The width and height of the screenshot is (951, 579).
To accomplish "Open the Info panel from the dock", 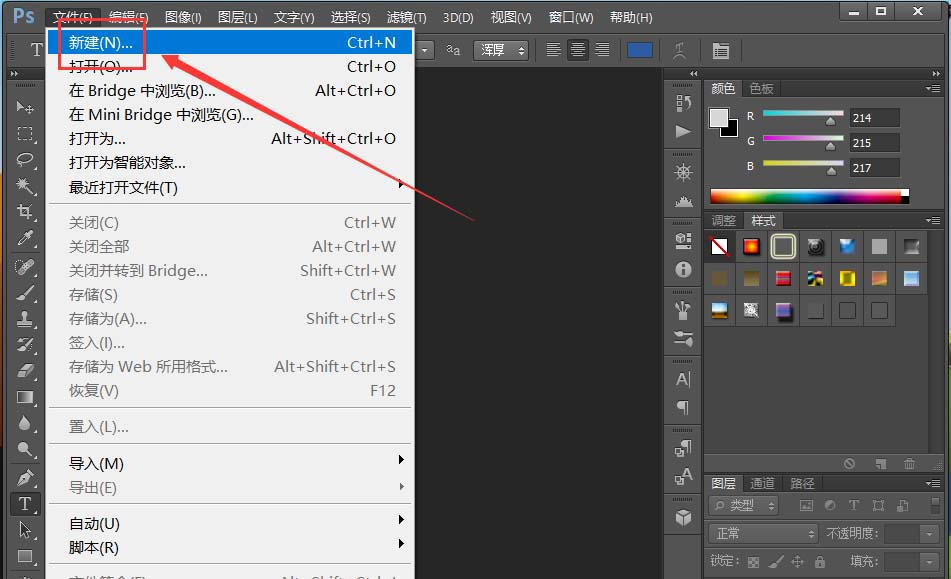I will 684,269.
